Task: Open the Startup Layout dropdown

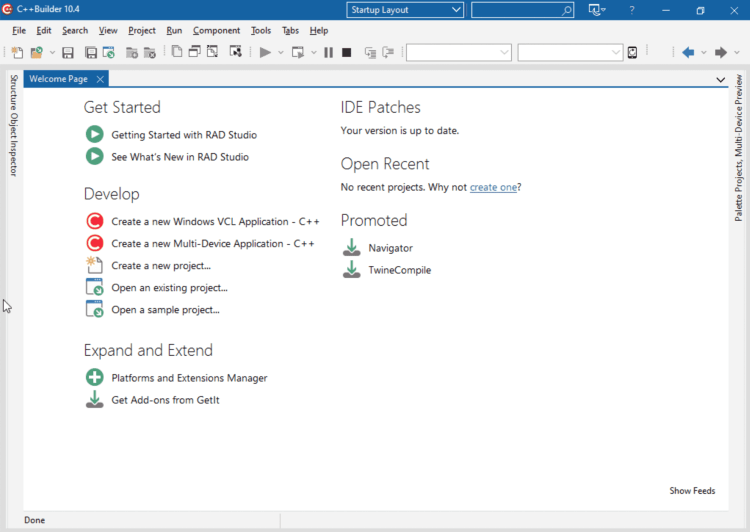Action: click(405, 10)
